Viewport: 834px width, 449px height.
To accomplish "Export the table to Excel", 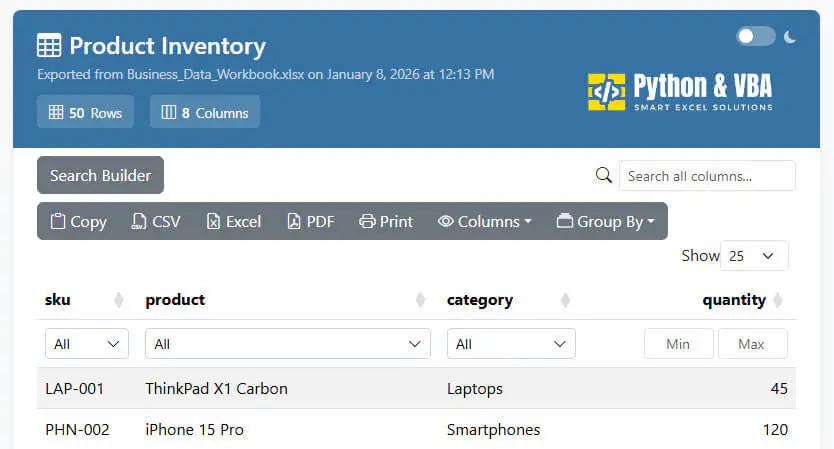I will click(233, 222).
